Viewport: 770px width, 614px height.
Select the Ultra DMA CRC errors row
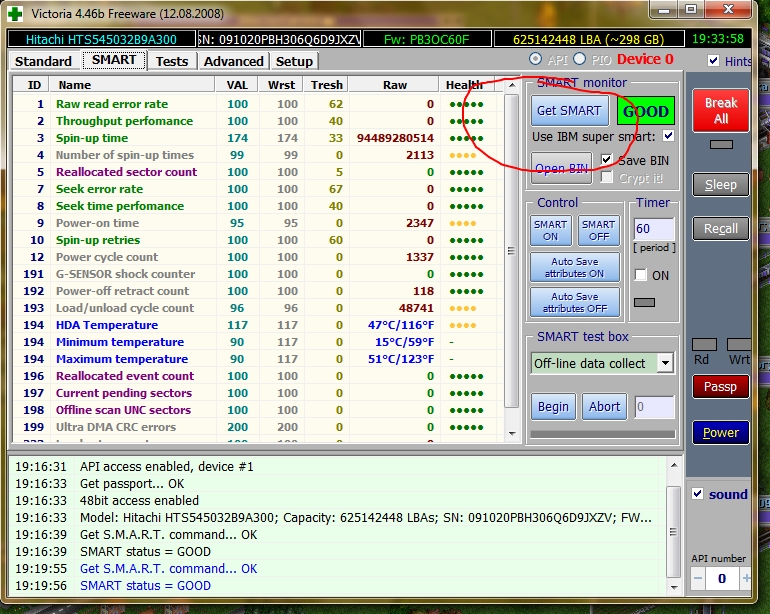pyautogui.click(x=257, y=427)
